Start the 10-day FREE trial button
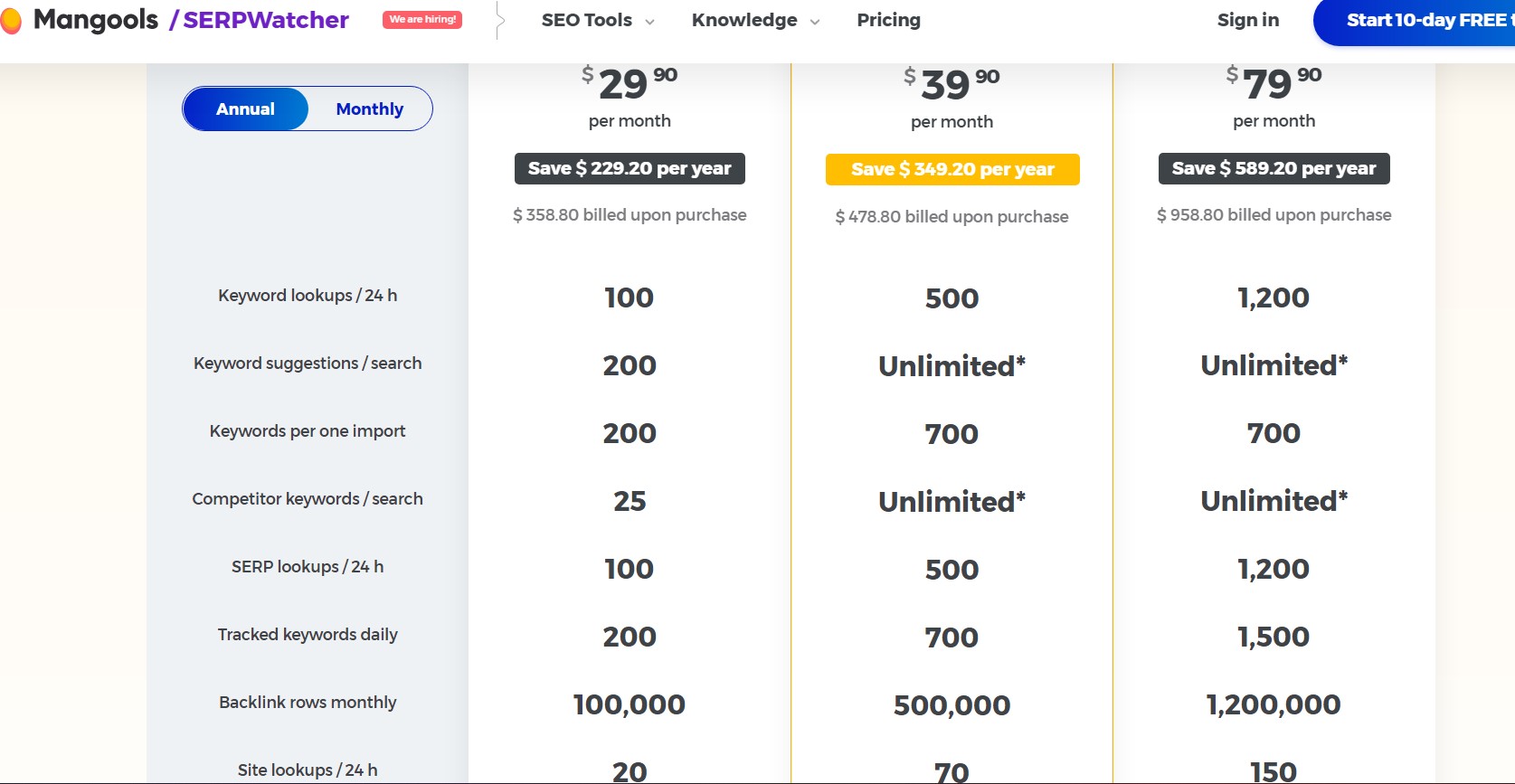This screenshot has width=1515, height=784. (1415, 21)
